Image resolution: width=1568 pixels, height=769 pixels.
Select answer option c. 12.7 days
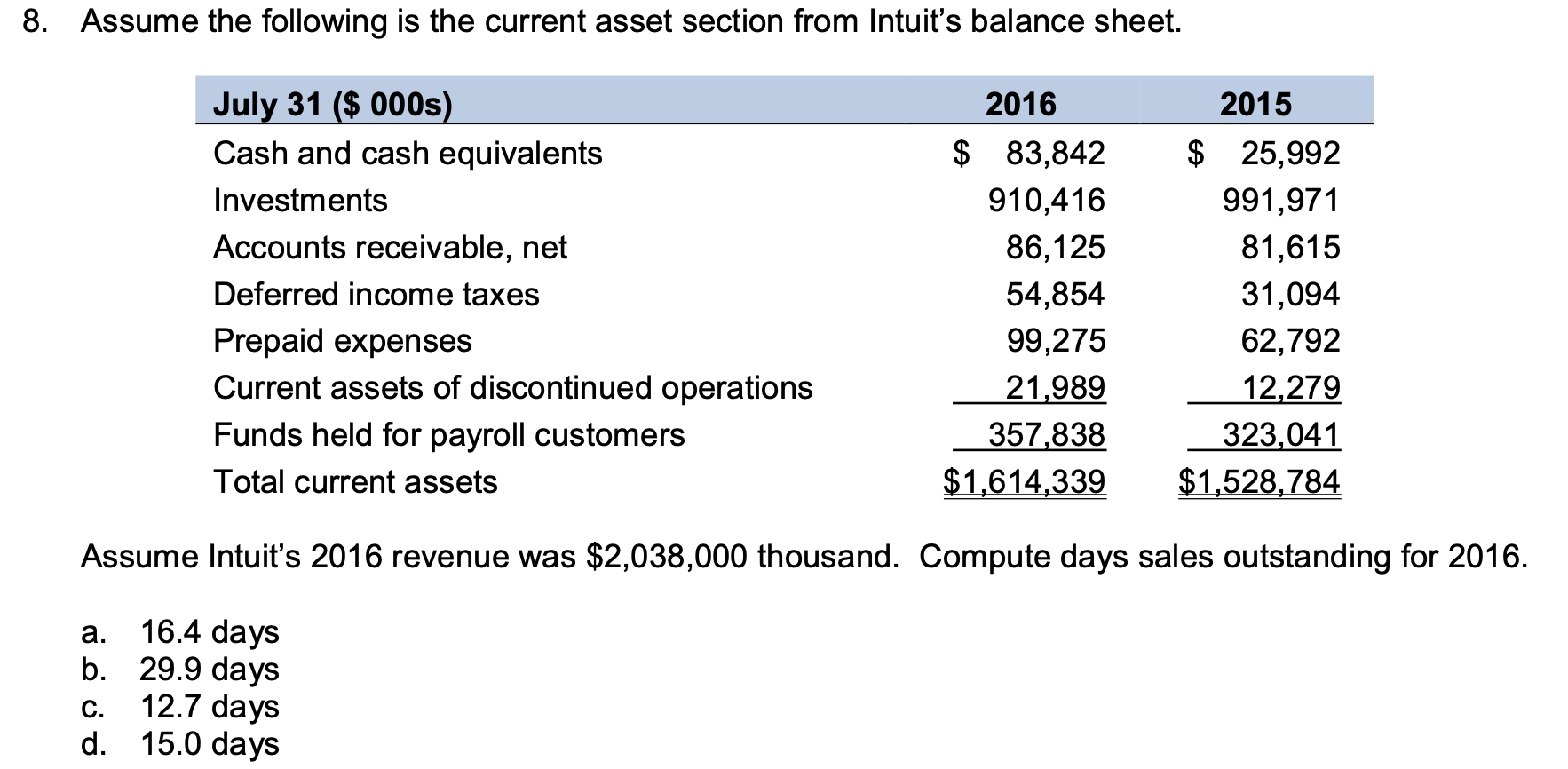[179, 707]
